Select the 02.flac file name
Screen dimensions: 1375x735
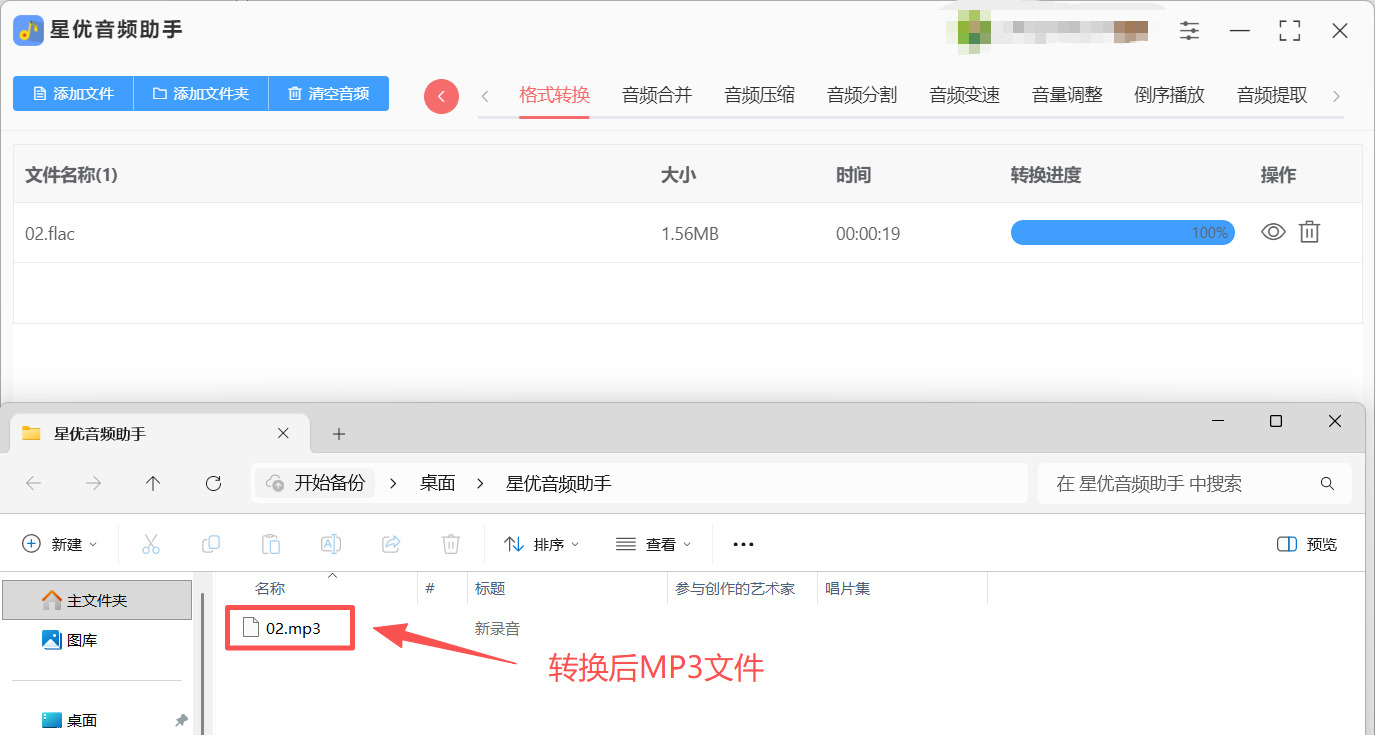(x=50, y=234)
